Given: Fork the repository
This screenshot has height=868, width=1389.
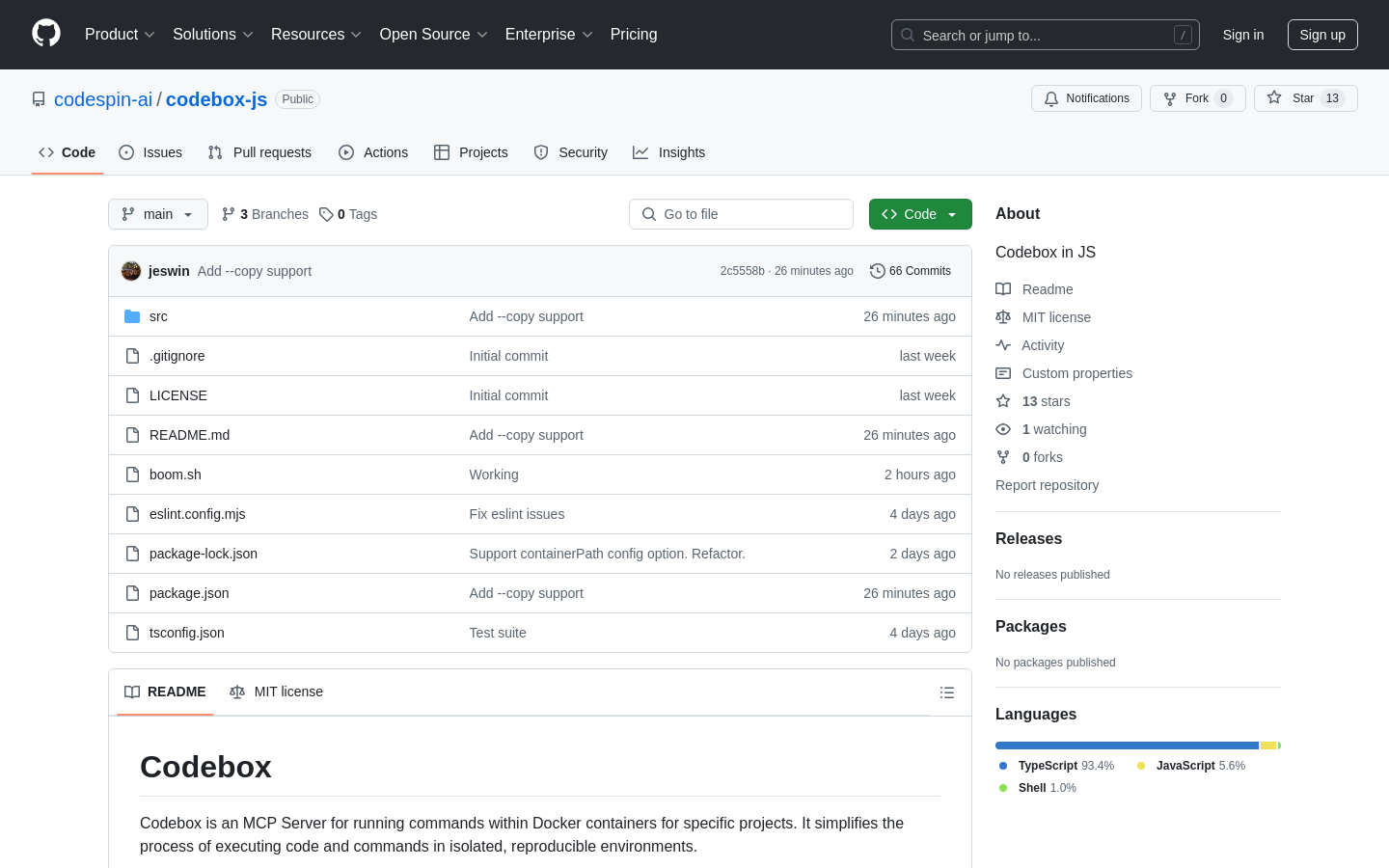Looking at the screenshot, I should pyautogui.click(x=1197, y=98).
